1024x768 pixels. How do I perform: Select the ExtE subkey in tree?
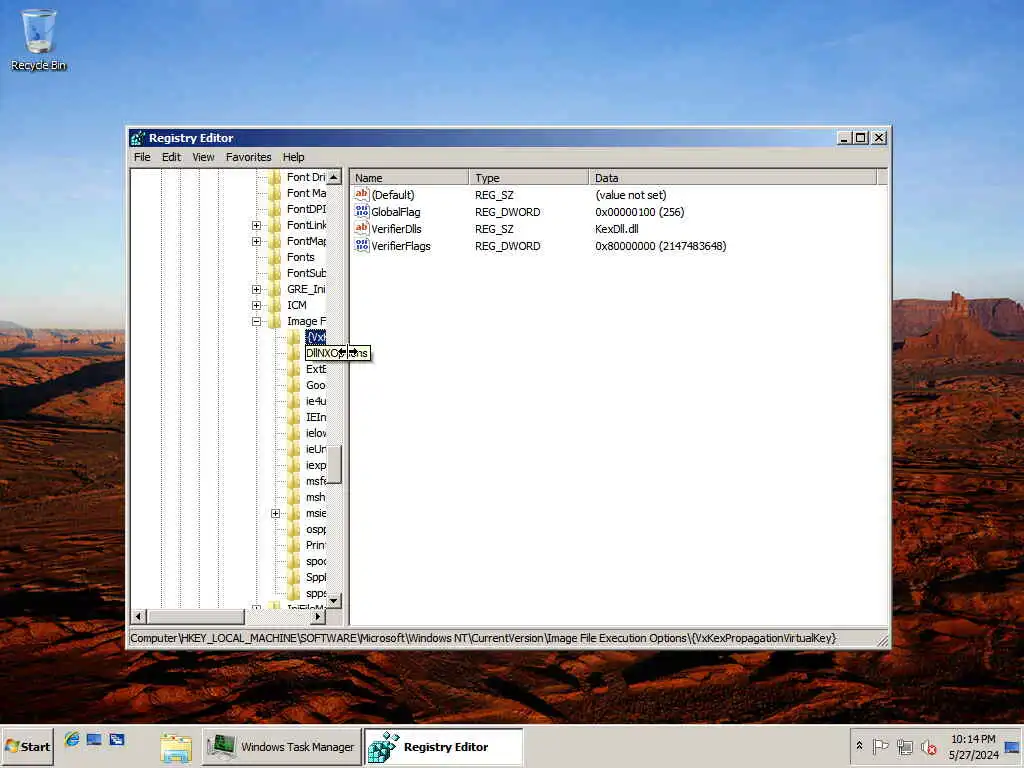pos(315,369)
